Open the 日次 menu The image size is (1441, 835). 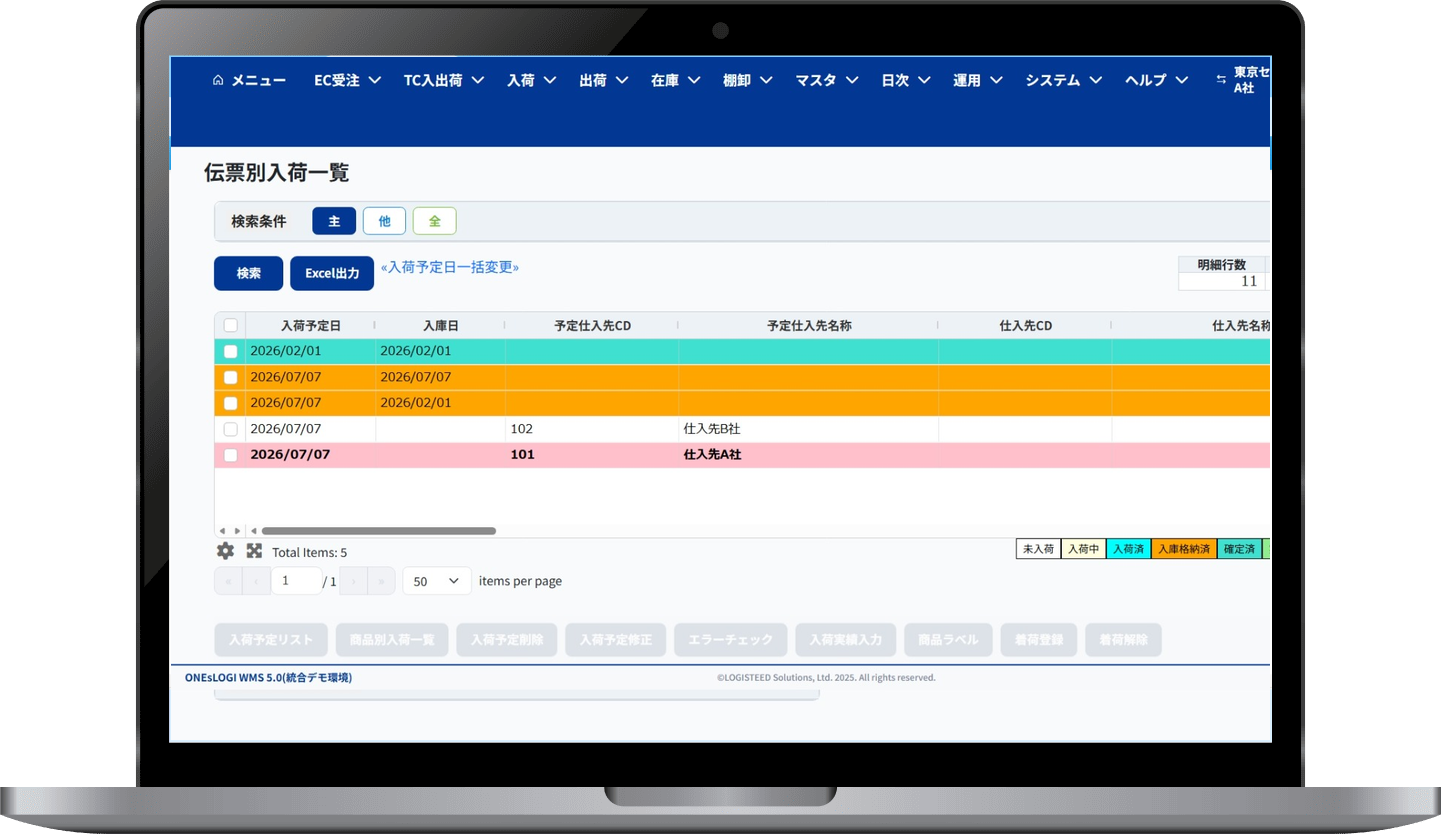906,81
